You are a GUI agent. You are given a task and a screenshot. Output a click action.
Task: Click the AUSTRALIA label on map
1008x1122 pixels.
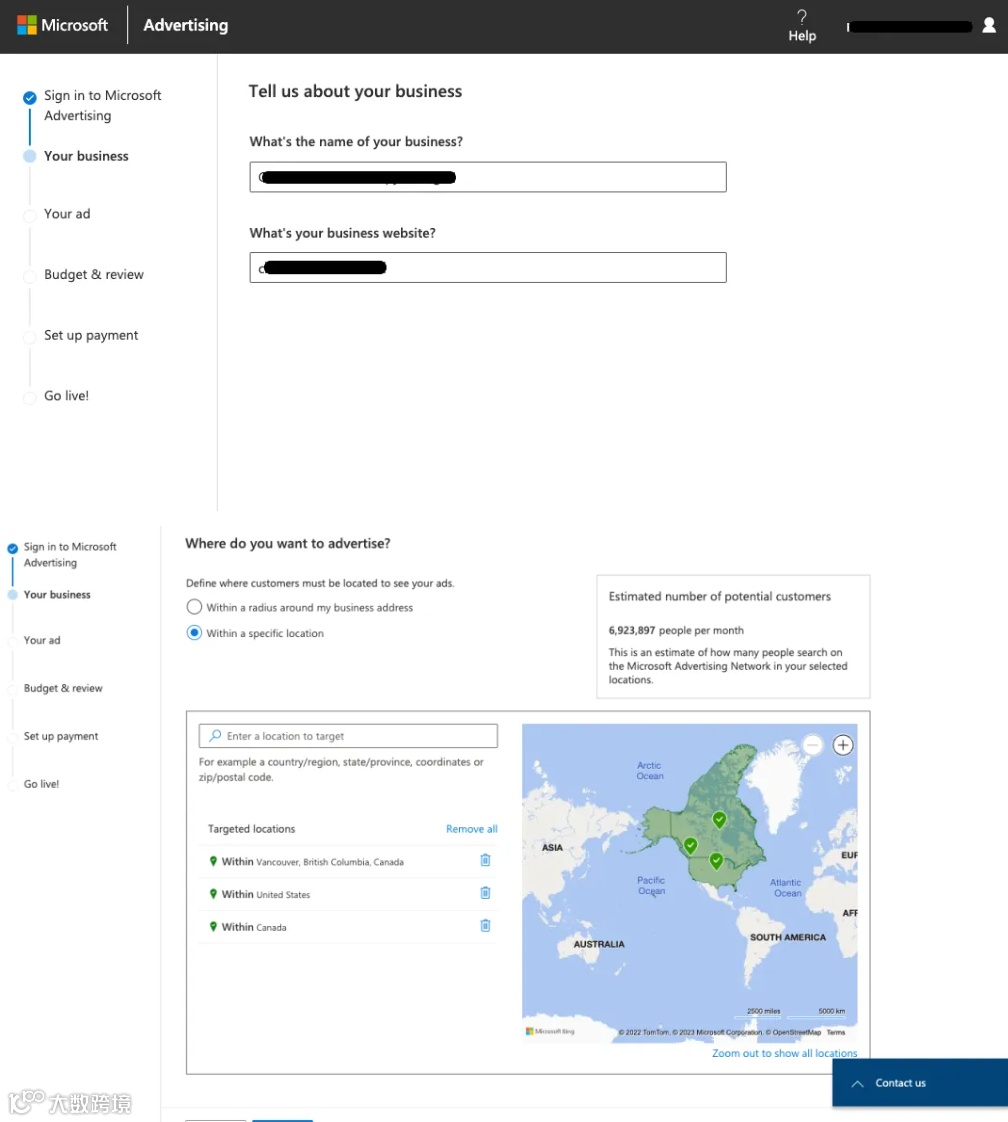click(x=599, y=945)
